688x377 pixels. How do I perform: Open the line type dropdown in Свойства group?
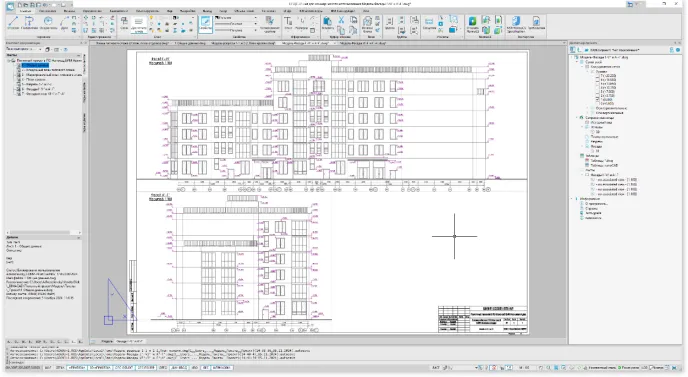coord(236,24)
